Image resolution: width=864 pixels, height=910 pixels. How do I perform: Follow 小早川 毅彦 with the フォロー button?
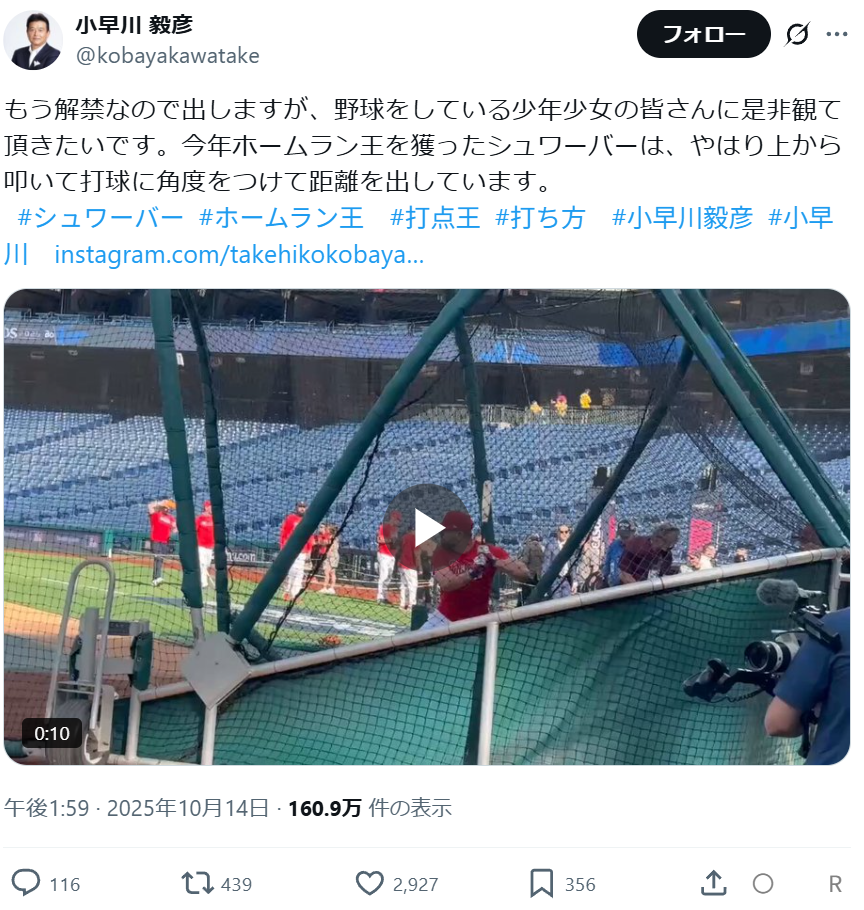[703, 34]
